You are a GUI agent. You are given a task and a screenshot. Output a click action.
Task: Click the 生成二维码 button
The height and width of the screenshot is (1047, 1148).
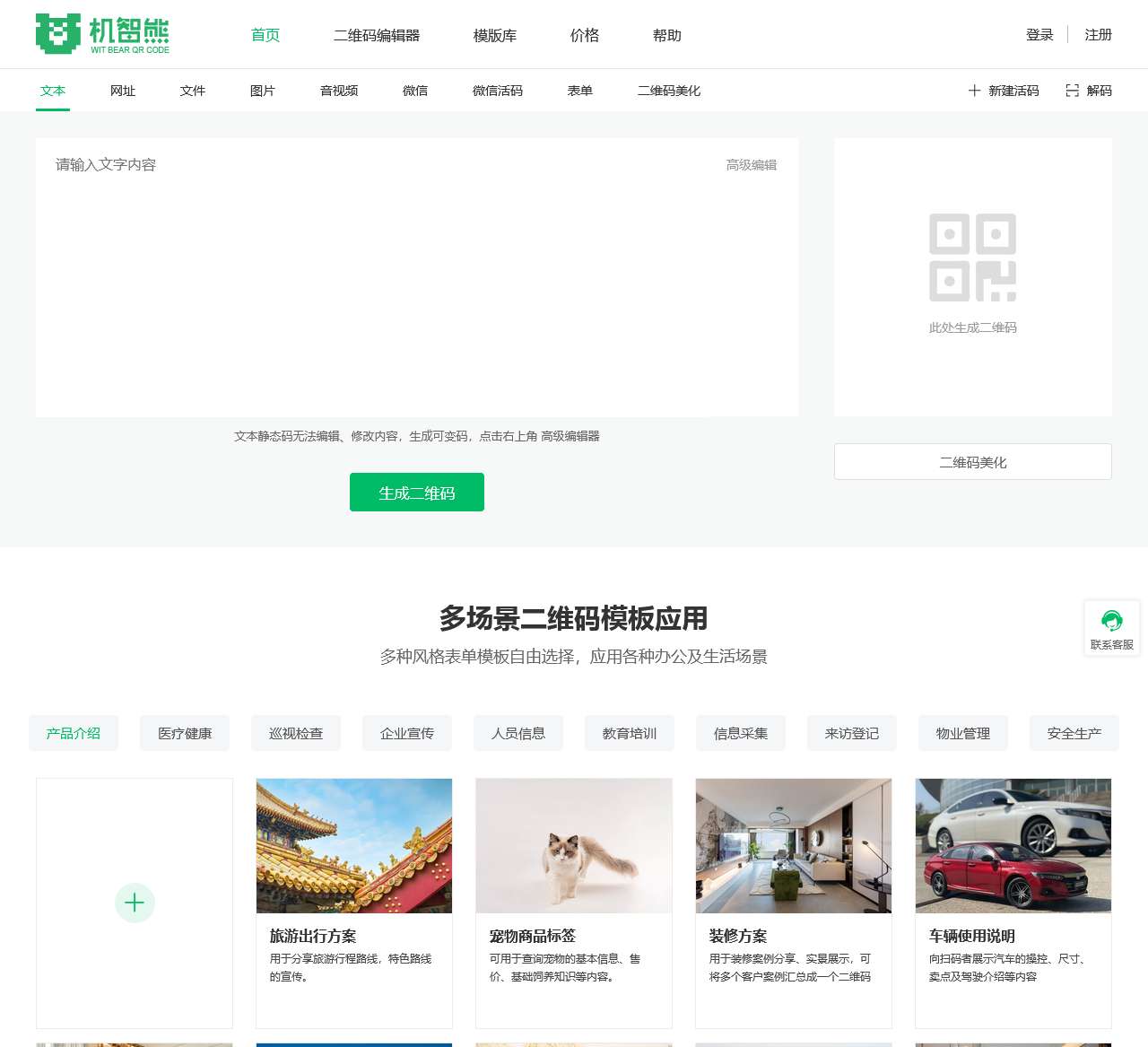click(x=416, y=492)
